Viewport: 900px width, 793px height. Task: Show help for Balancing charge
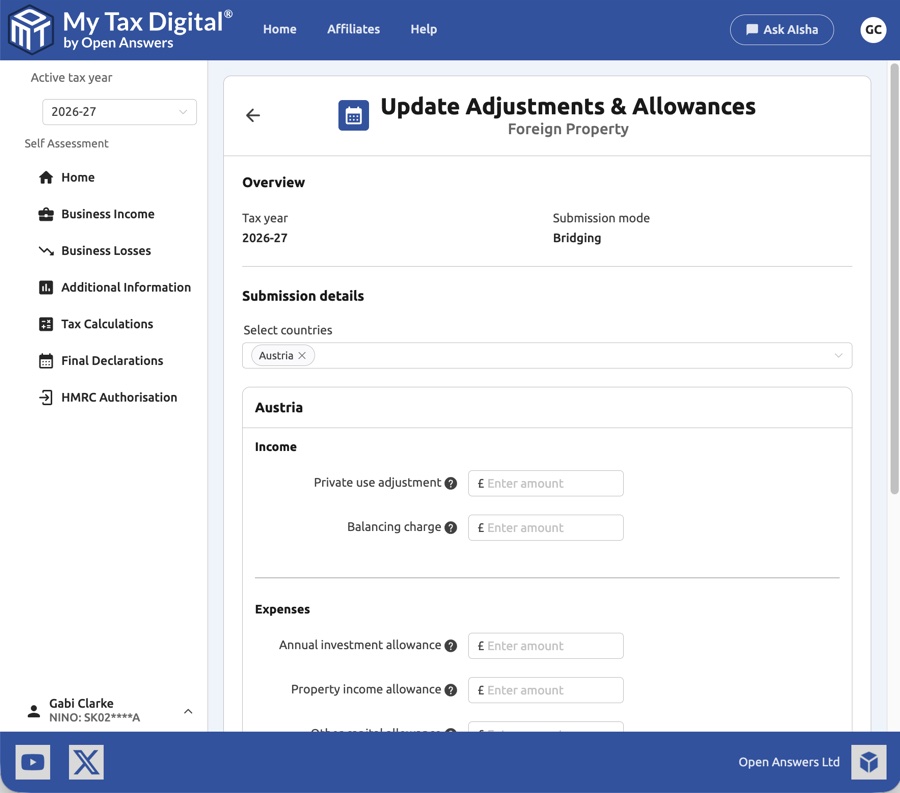(x=450, y=527)
